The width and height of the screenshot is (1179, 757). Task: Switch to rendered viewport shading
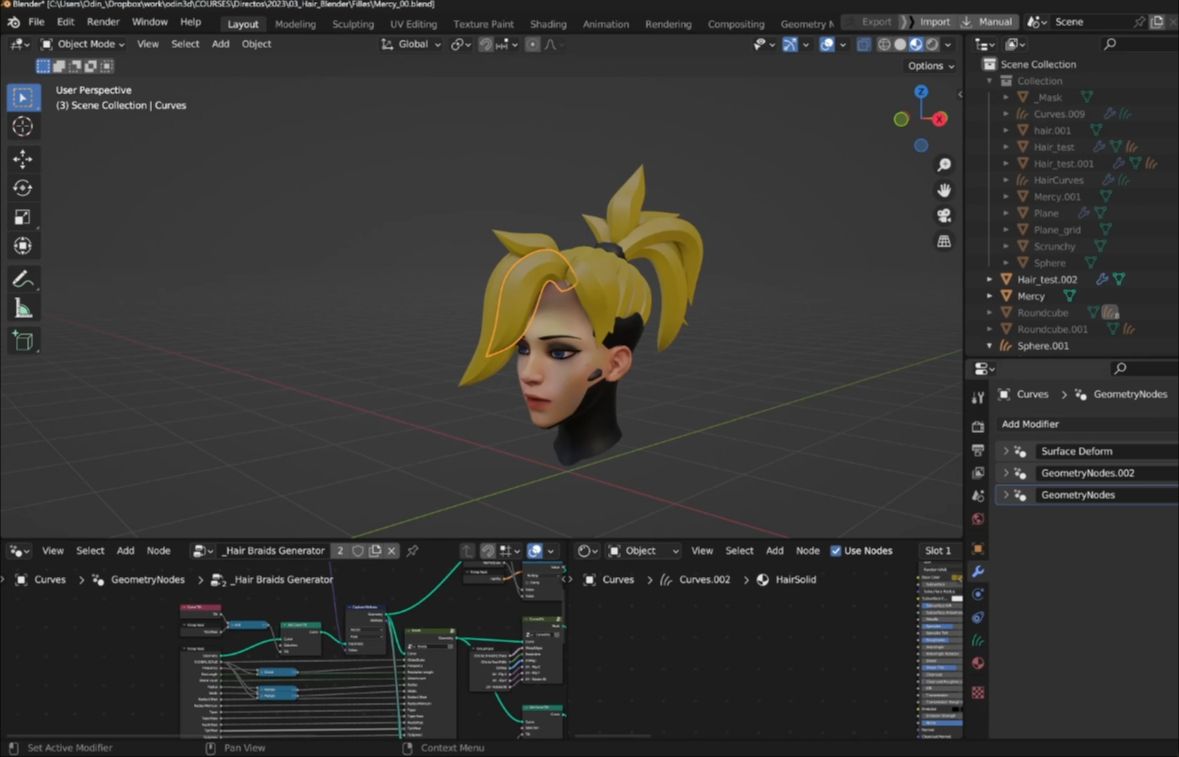(x=932, y=44)
